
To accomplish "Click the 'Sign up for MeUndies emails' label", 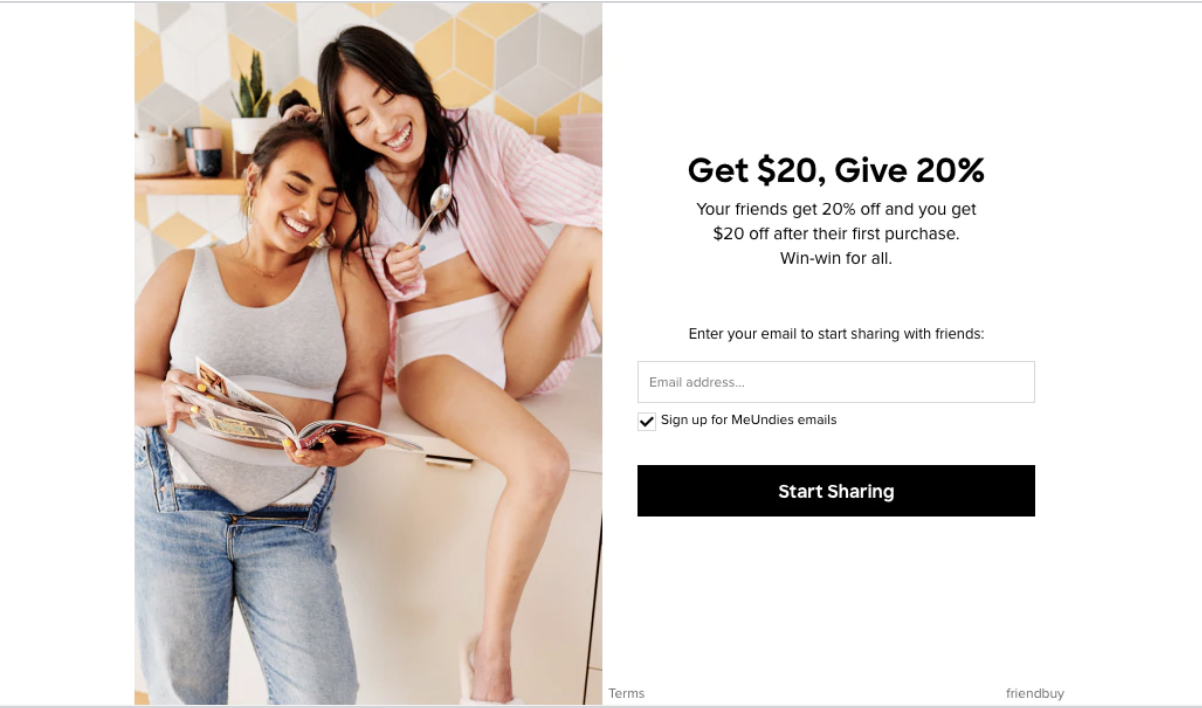I will (x=748, y=420).
